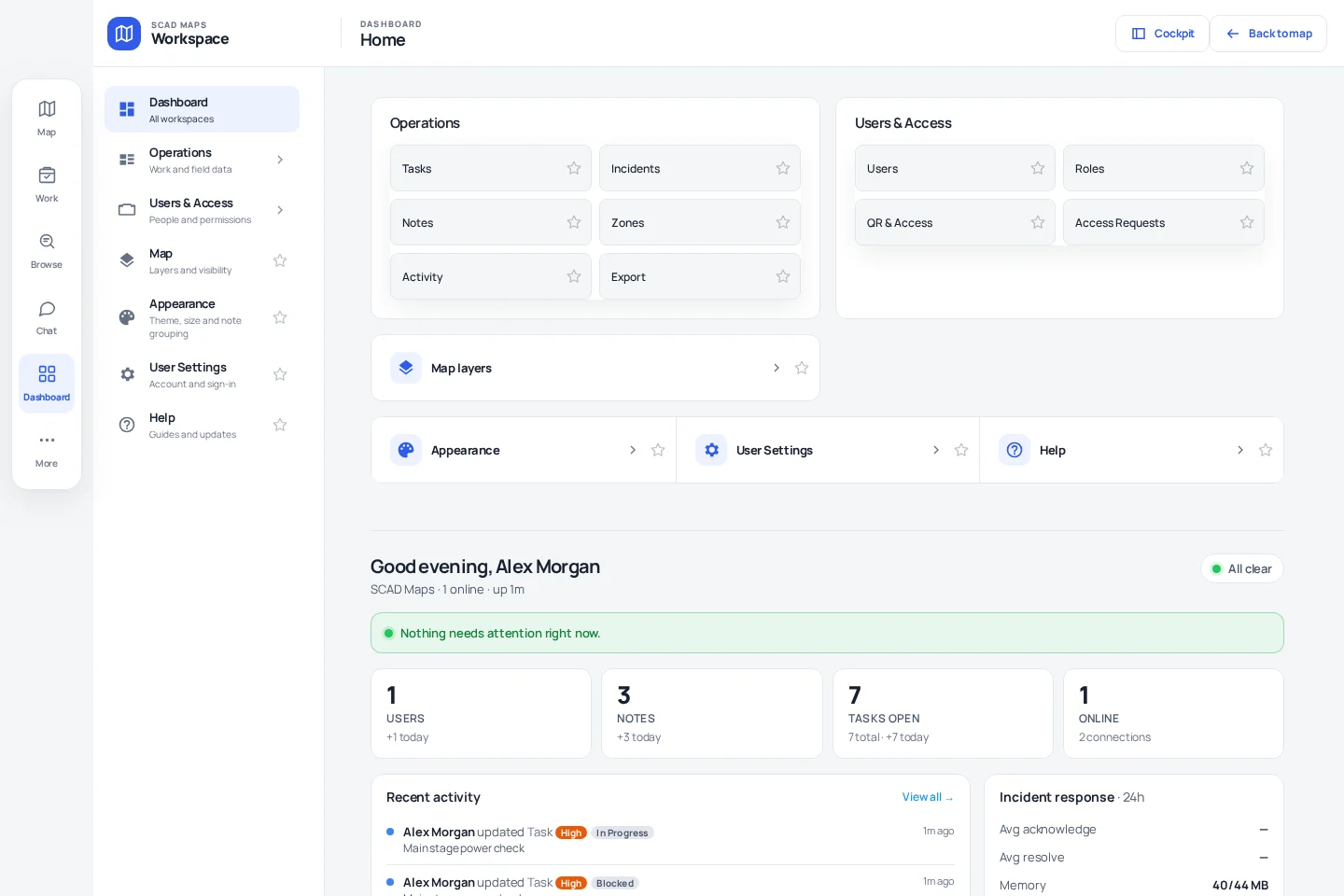Screen dimensions: 1344x896
Task: Open Appearance card chevron arrow
Action: point(633,450)
